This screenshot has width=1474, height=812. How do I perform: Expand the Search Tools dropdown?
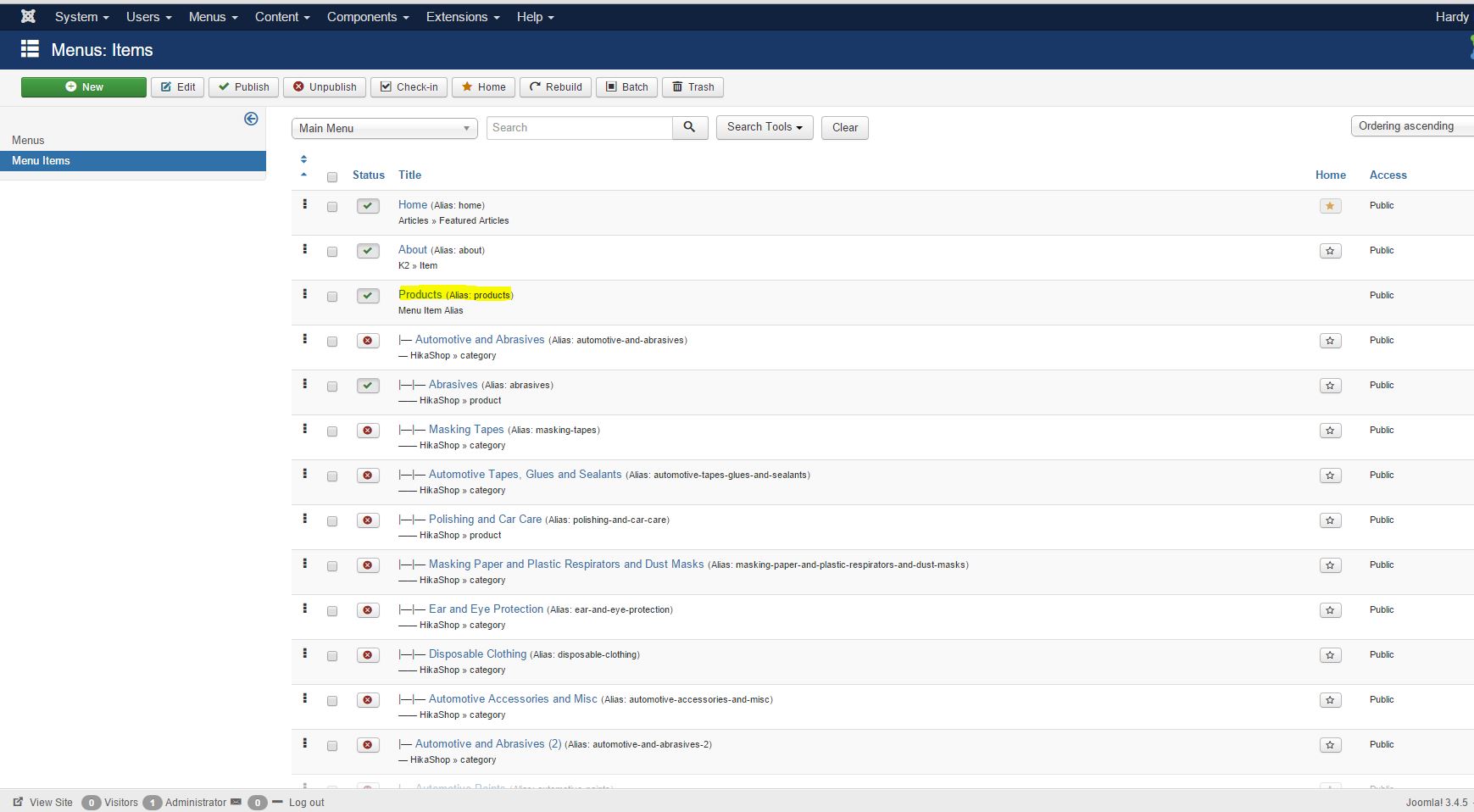pos(765,127)
